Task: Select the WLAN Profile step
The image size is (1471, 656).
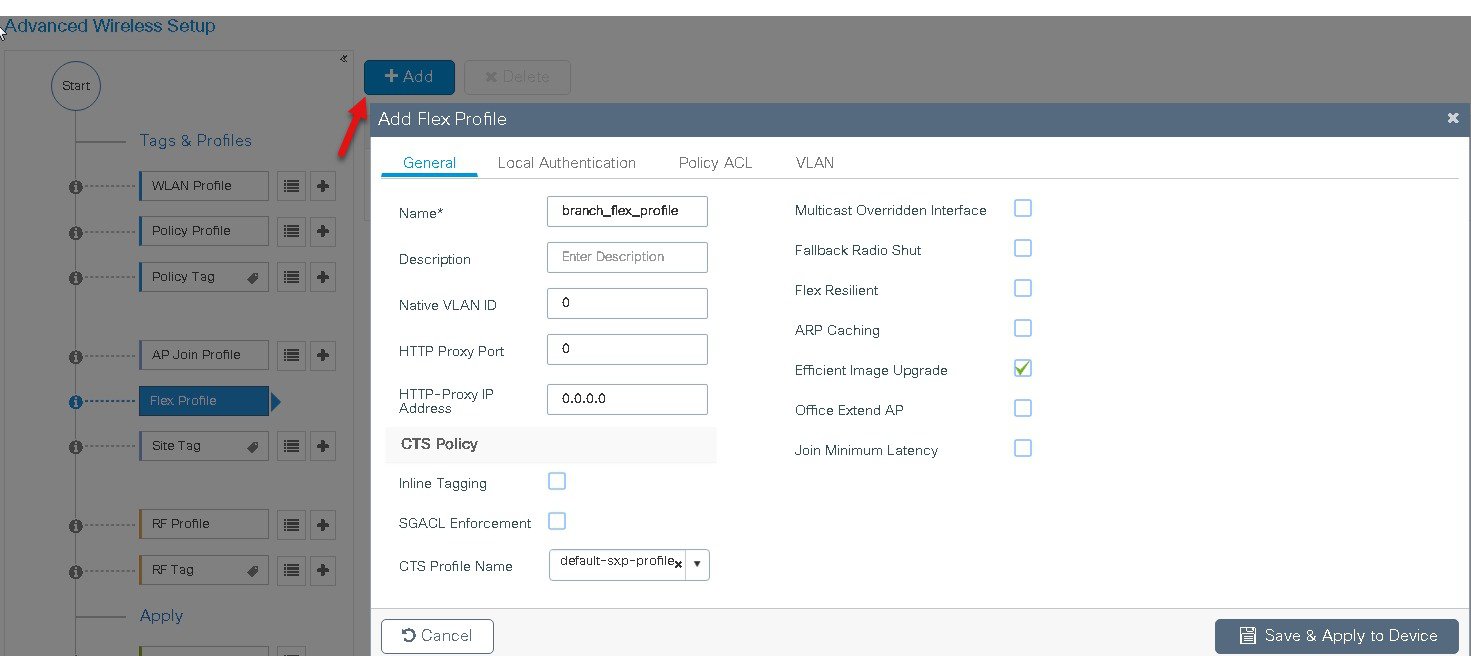Action: [x=204, y=186]
